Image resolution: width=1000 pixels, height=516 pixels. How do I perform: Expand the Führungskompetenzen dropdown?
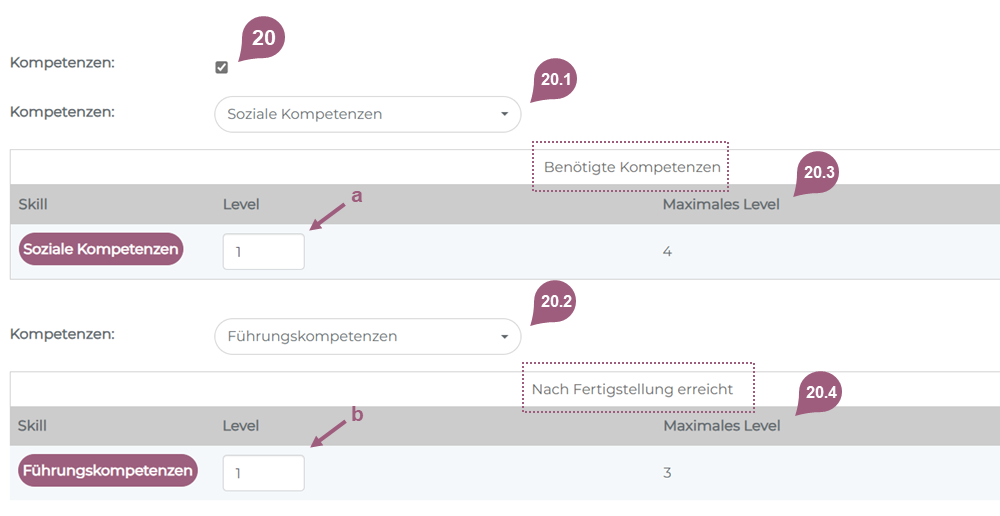(367, 336)
